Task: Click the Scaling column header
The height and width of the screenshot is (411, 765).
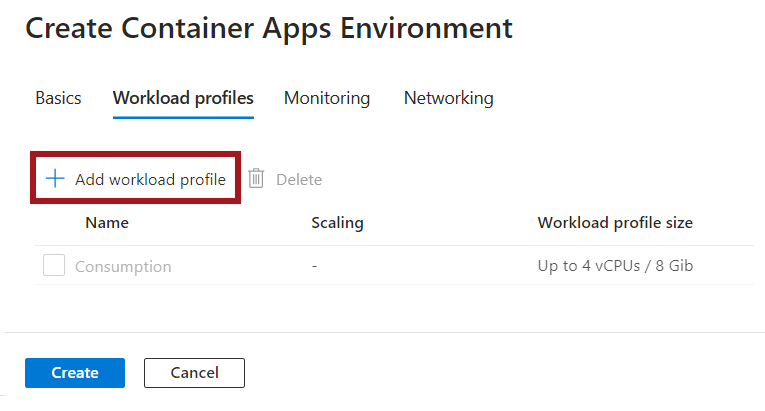Action: [x=337, y=223]
